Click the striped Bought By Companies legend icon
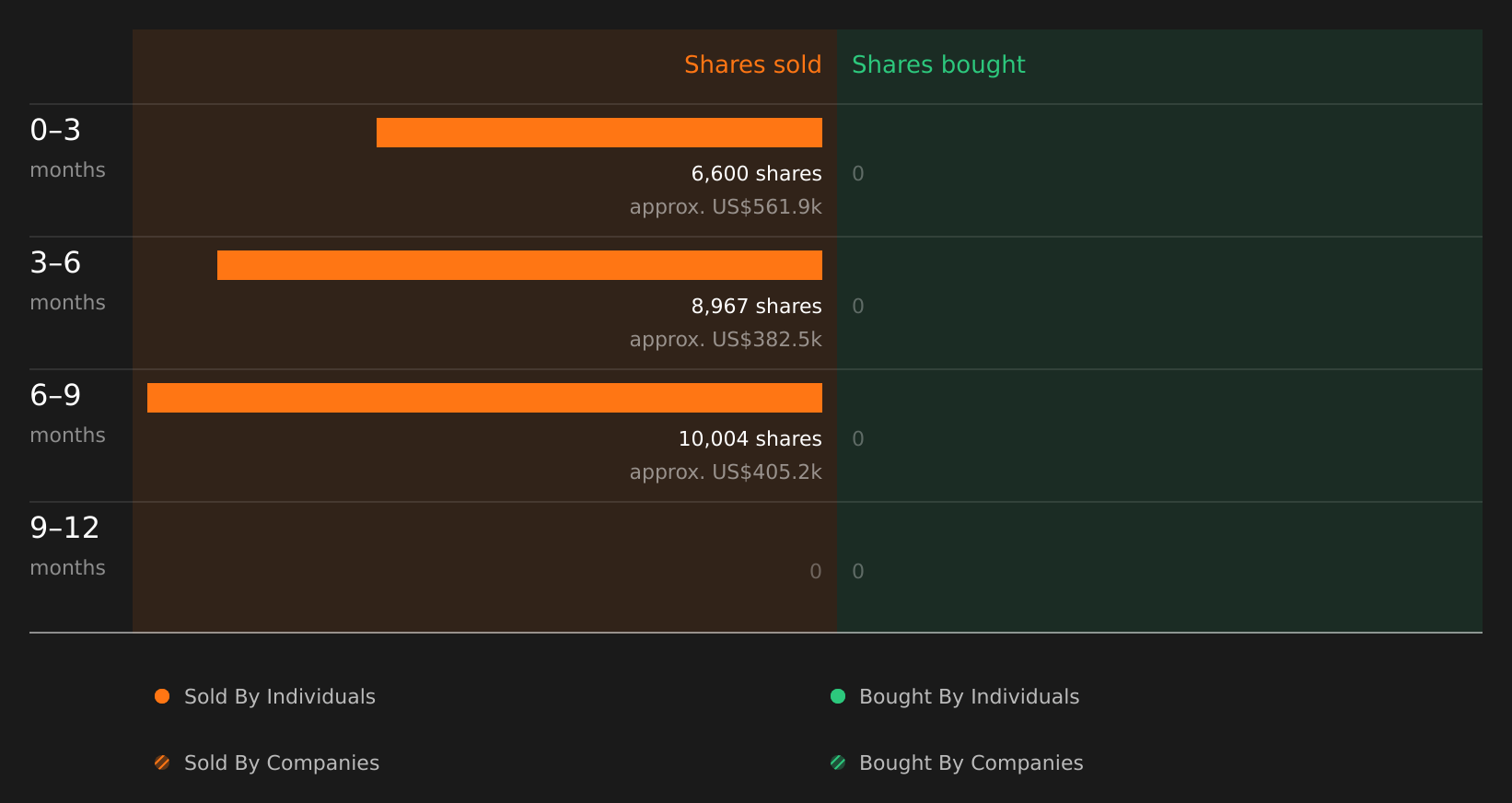 coord(838,762)
